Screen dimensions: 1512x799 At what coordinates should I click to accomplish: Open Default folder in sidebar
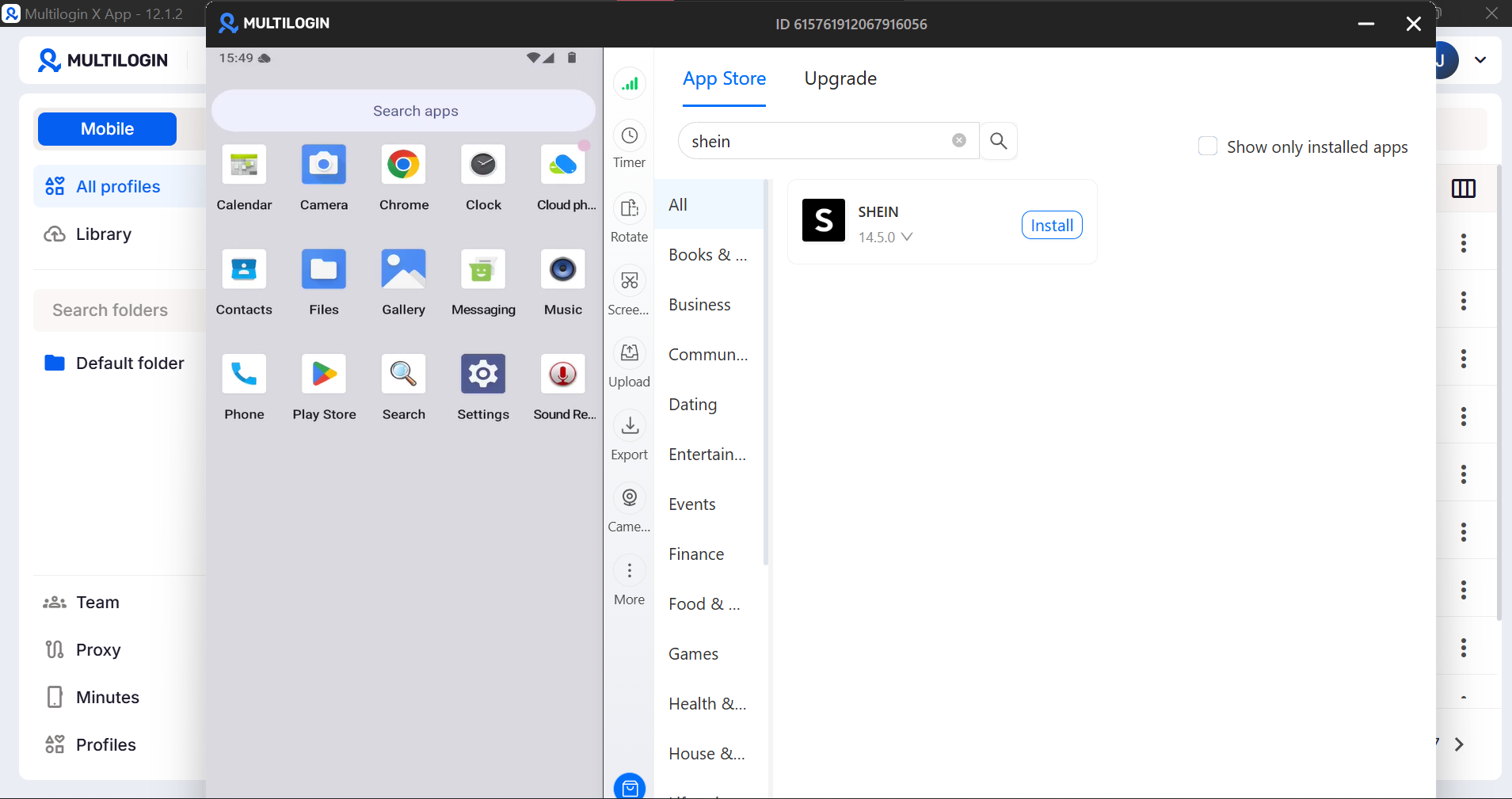pyautogui.click(x=129, y=363)
